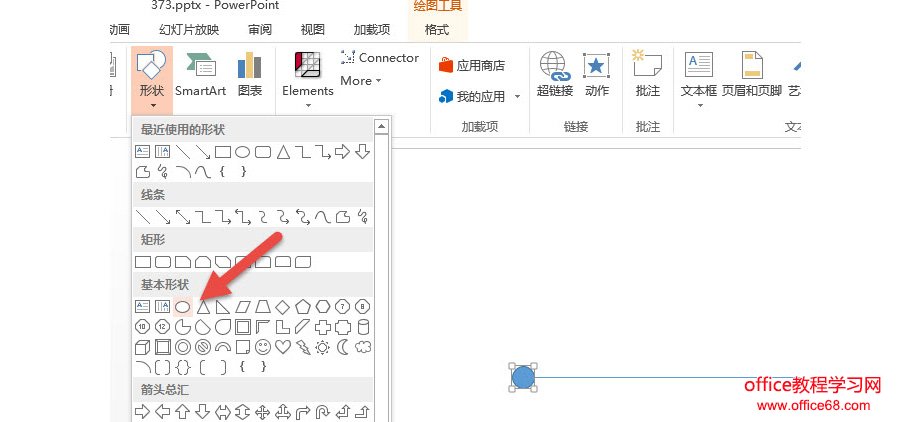Choose the can cylinder shape
This screenshot has width=900, height=422.
[x=363, y=327]
